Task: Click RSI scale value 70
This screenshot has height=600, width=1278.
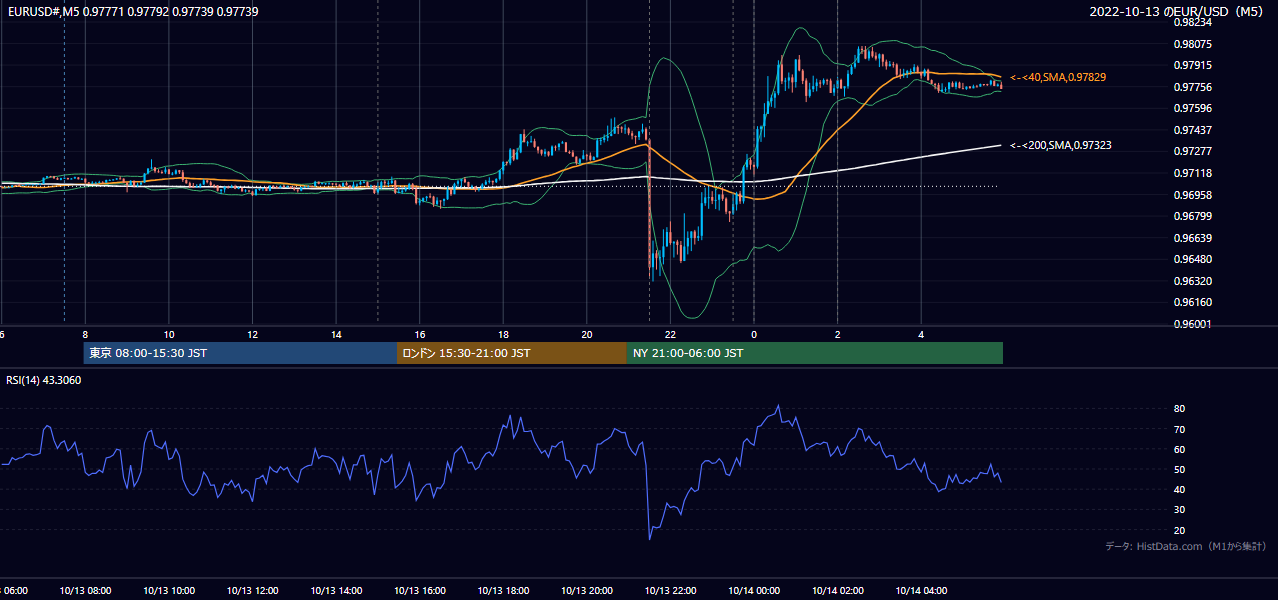Action: tap(1179, 429)
